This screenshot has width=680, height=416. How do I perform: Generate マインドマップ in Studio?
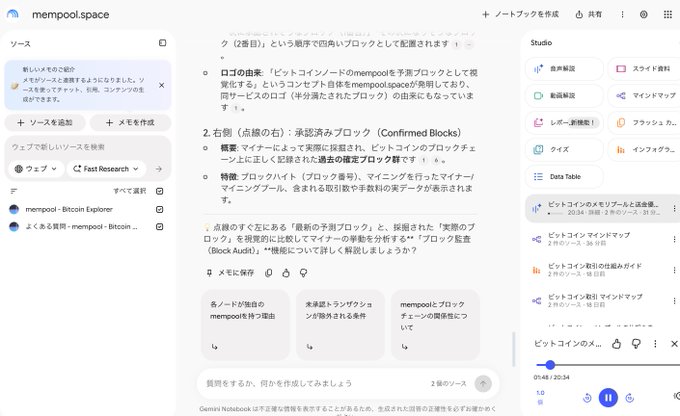[x=644, y=95]
